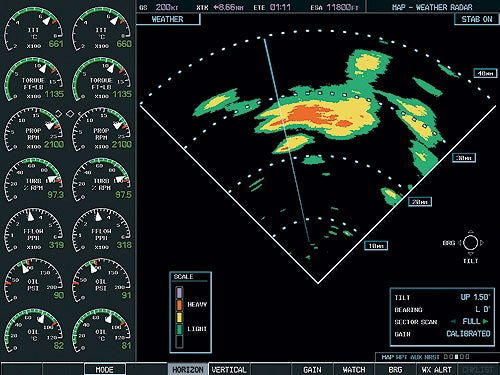Click the SECTOR SCAN left arrow
500x375 pixels.
point(453,322)
